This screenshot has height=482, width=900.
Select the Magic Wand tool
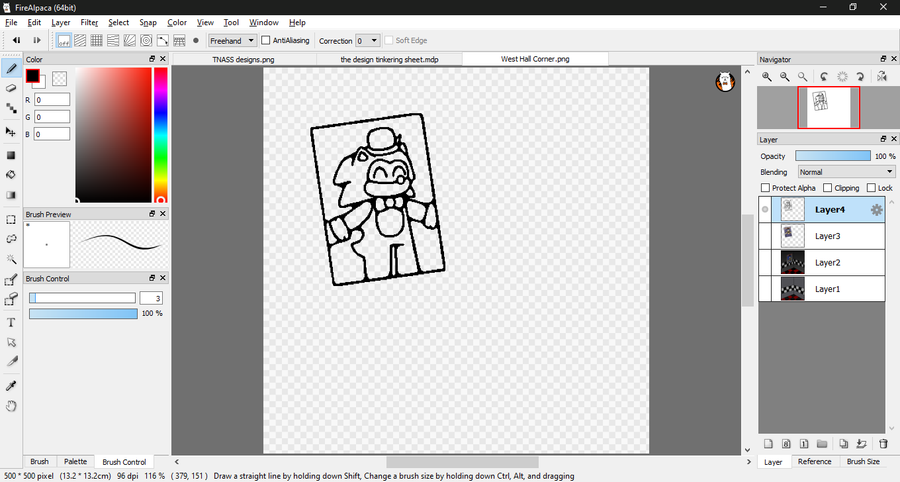(11, 259)
